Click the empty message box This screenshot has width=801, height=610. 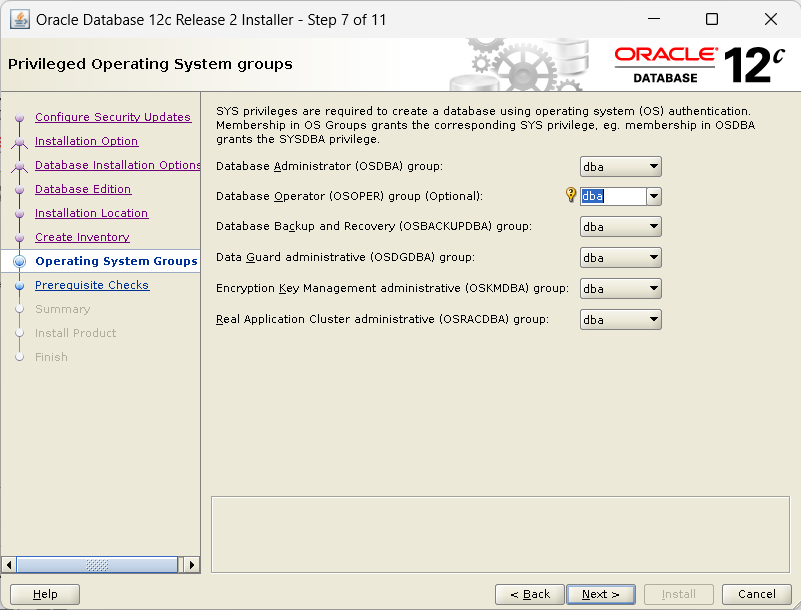tap(500, 534)
